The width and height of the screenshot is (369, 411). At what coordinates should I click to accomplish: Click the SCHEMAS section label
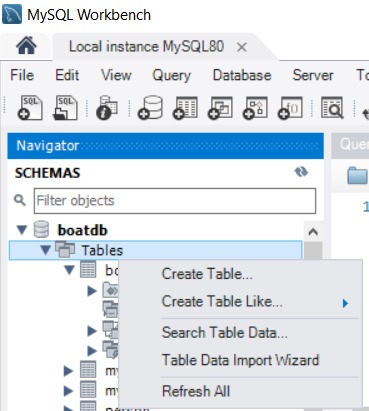tap(48, 173)
